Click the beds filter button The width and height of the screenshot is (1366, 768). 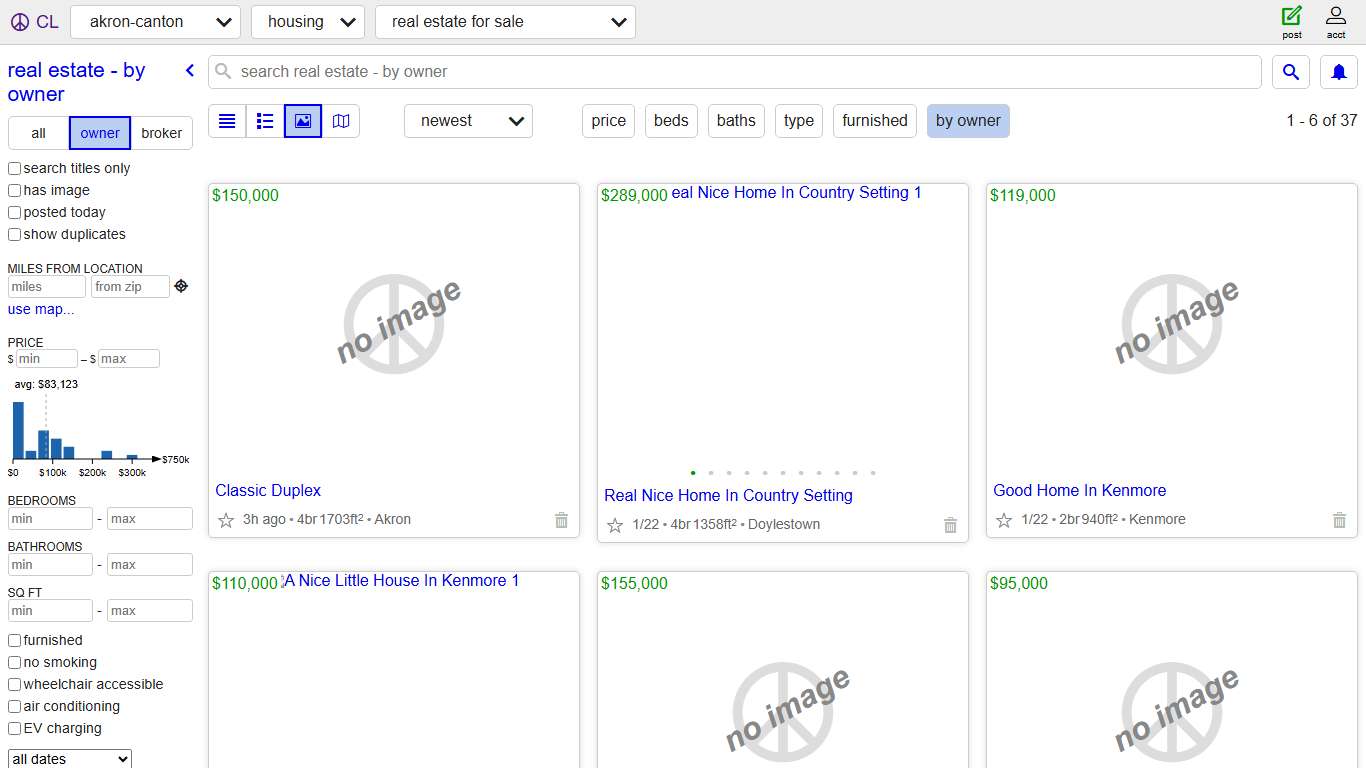coord(671,121)
